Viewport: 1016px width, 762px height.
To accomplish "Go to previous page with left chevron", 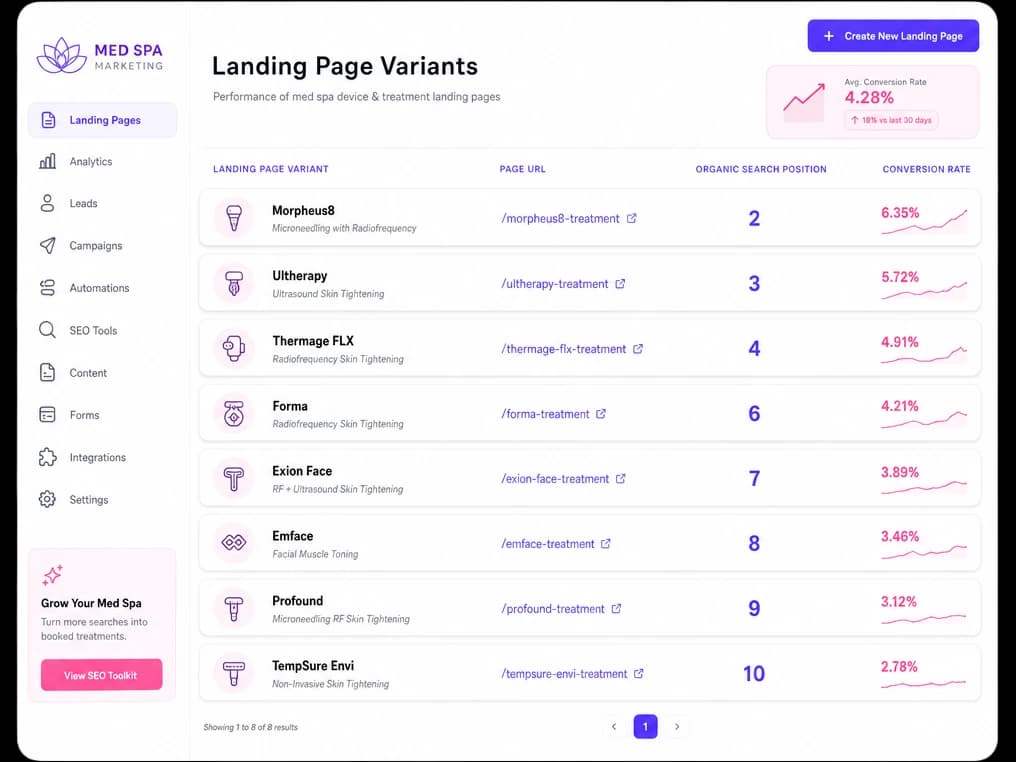I will pyautogui.click(x=614, y=726).
